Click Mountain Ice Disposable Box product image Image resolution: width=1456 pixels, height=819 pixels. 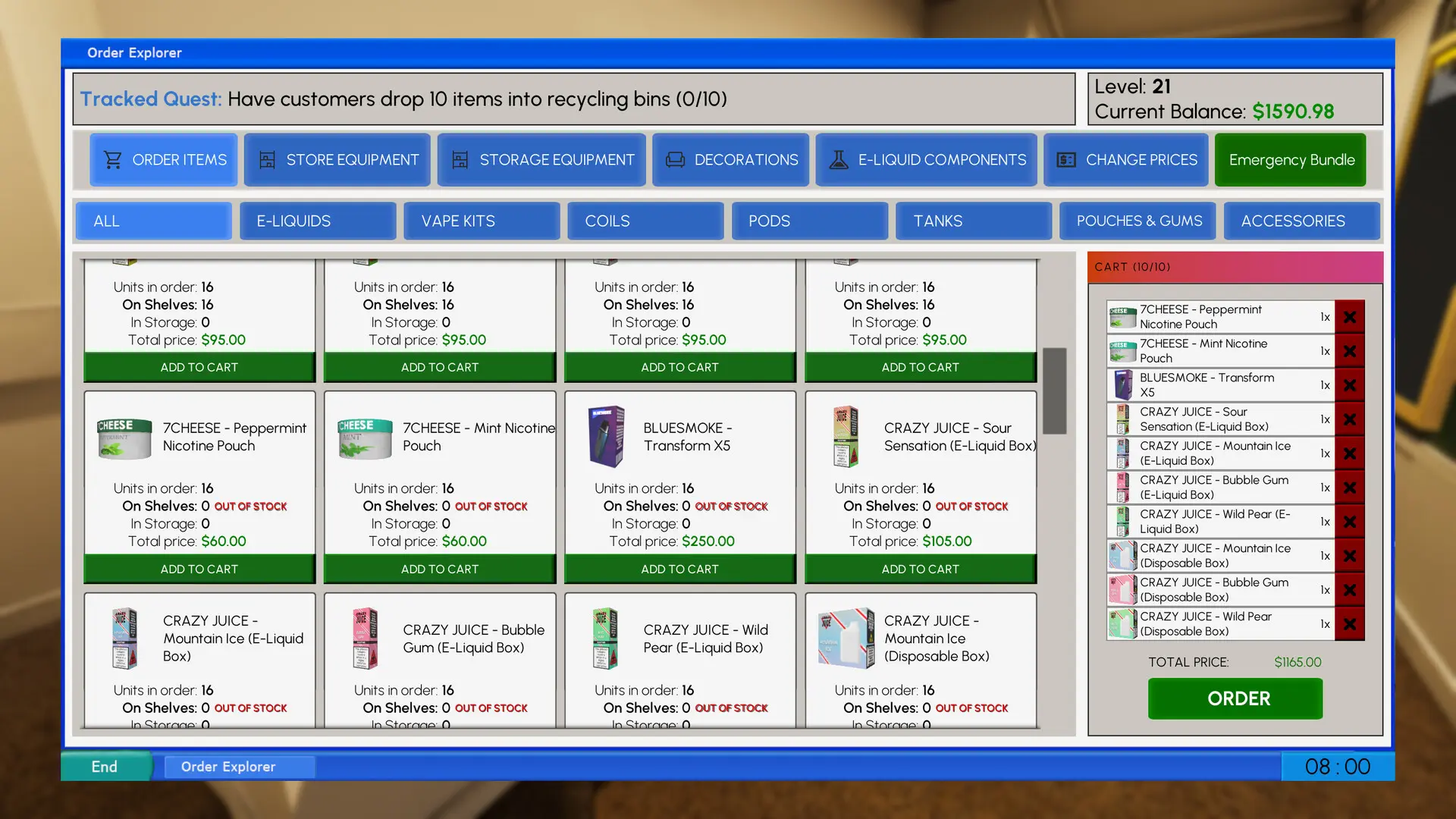pyautogui.click(x=846, y=639)
